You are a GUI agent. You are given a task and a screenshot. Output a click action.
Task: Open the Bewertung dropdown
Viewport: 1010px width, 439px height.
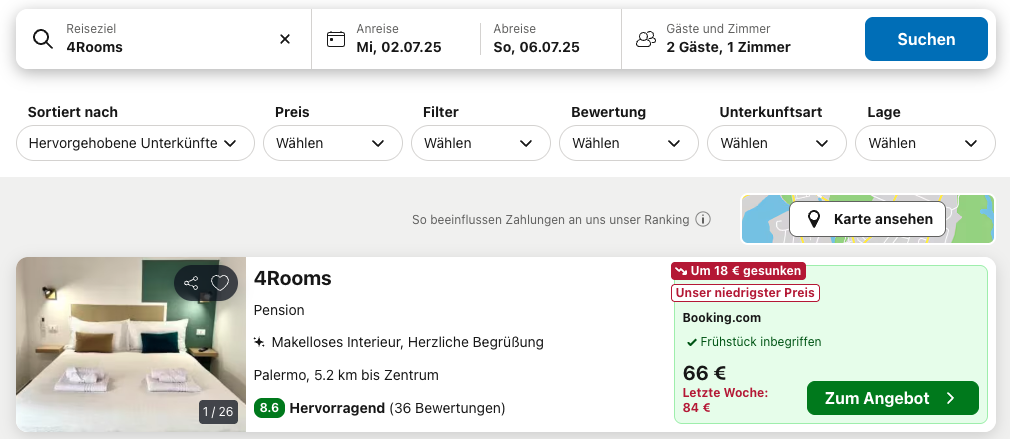tap(629, 143)
